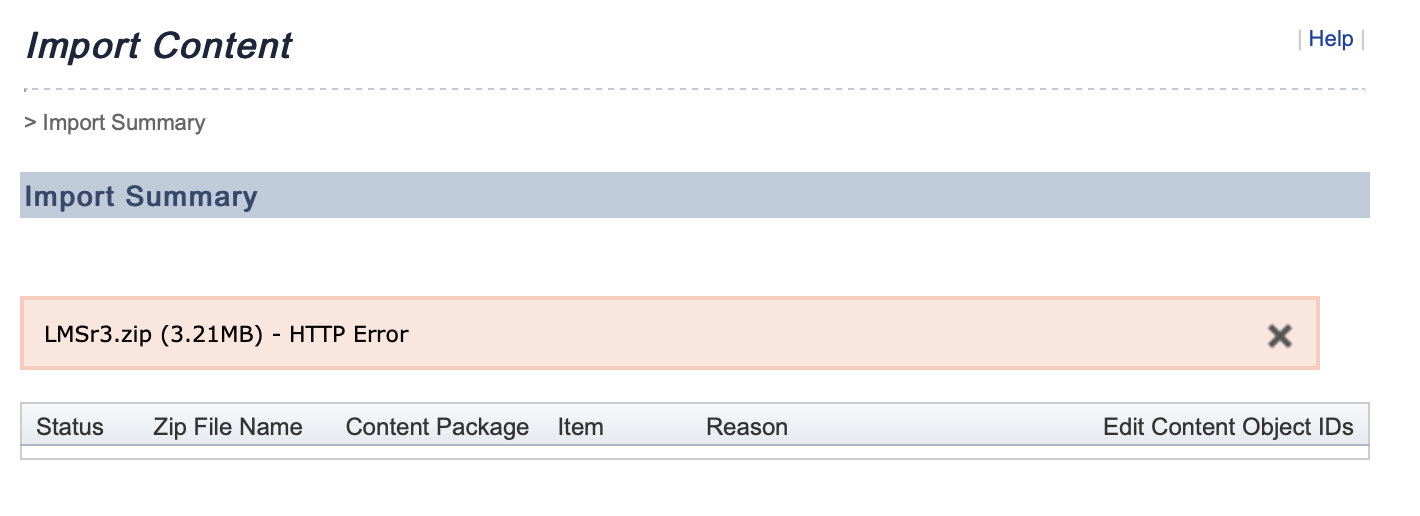Click the empty row below table headers
Image resolution: width=1420 pixels, height=516 pixels.
694,452
